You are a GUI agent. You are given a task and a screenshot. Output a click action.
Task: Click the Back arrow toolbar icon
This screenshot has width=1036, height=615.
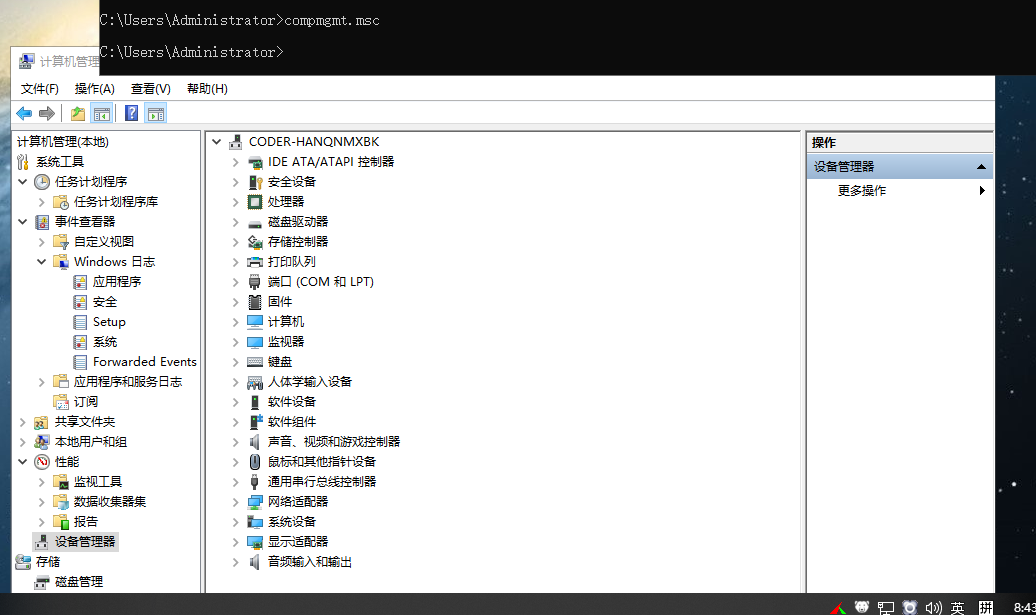click(24, 114)
